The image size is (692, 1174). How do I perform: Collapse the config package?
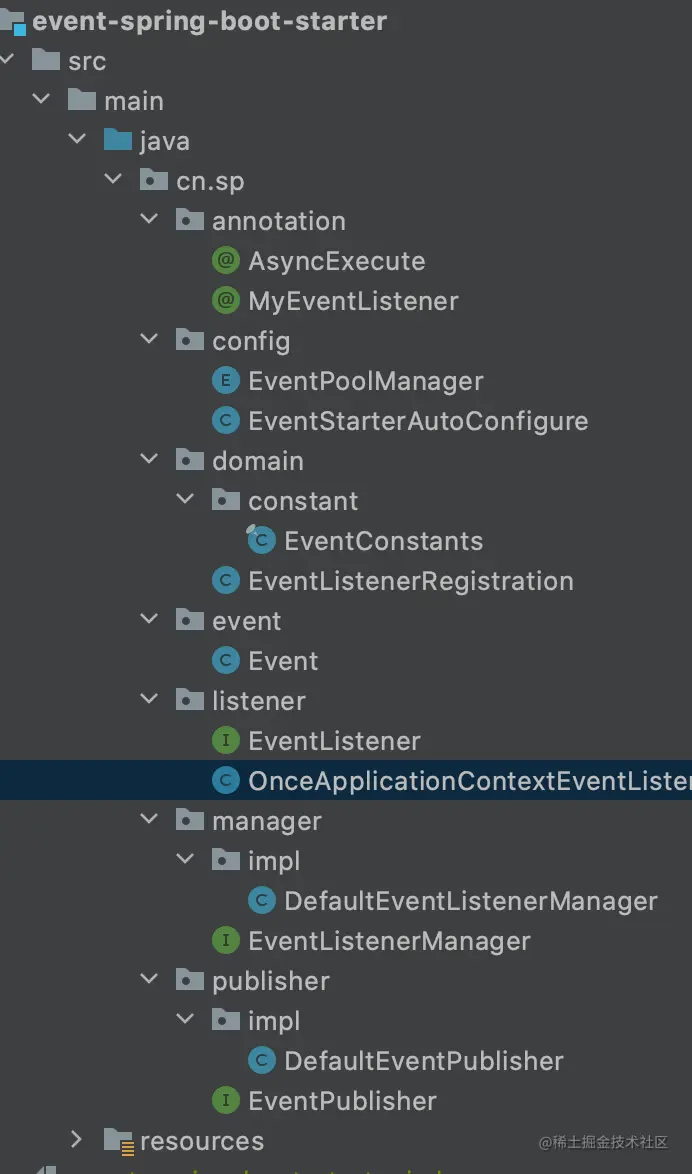(x=148, y=339)
